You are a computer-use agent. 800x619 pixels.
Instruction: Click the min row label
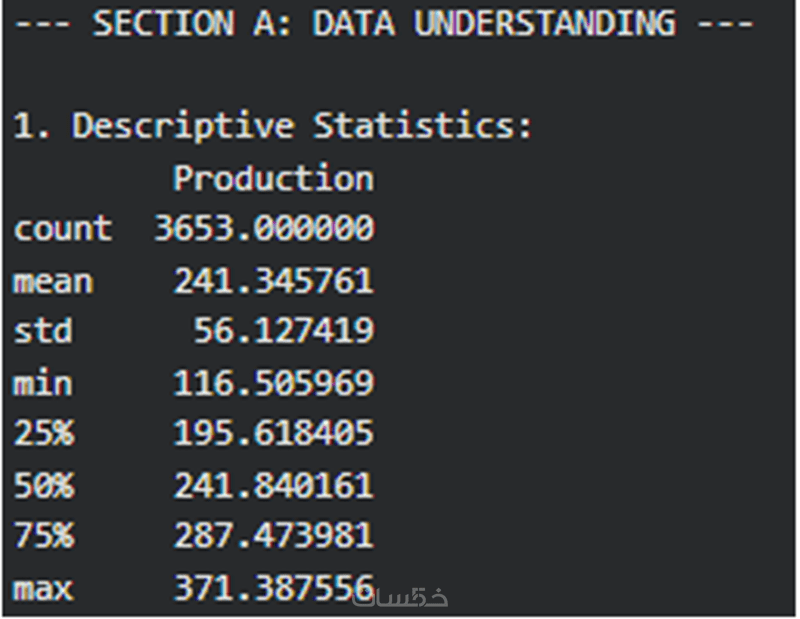(42, 383)
